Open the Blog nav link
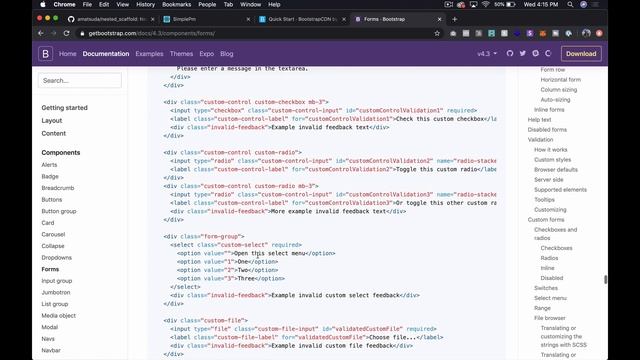The image size is (640, 360). 227,53
